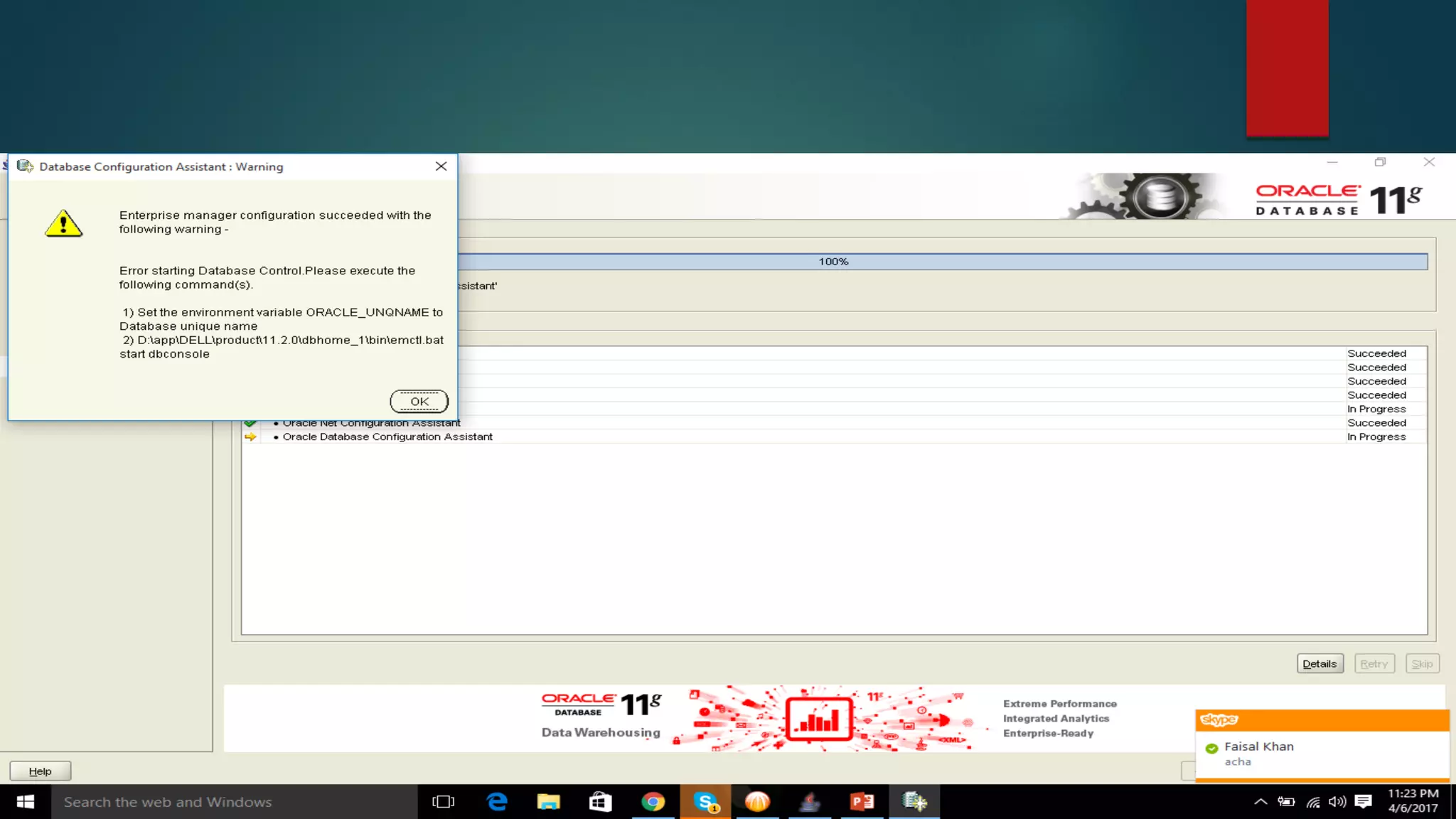This screenshot has width=1456, height=819.
Task: Select Oracle Database Configuration Assistant row
Action: pos(387,437)
